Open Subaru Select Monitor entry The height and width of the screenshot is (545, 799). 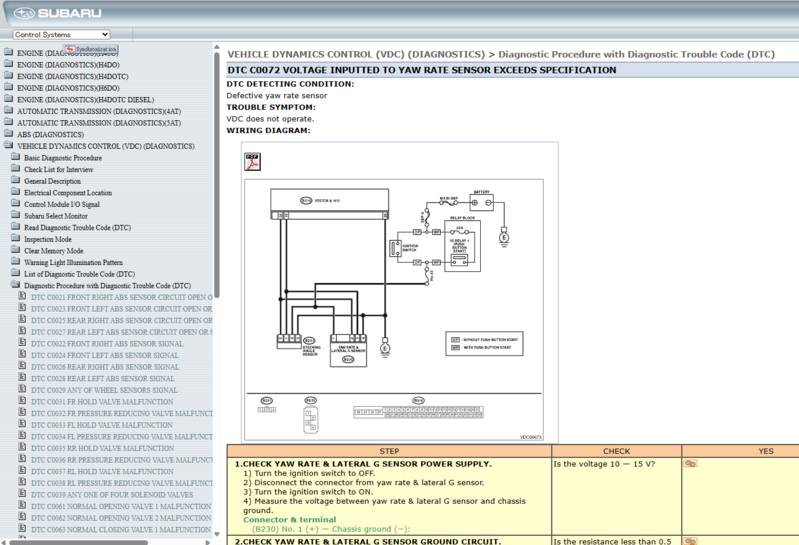click(x=56, y=216)
